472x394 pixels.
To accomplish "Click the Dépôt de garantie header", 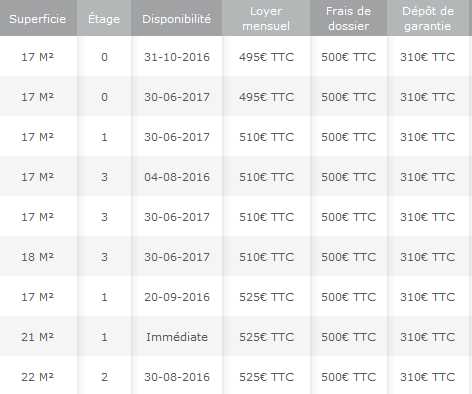I will click(x=428, y=19).
